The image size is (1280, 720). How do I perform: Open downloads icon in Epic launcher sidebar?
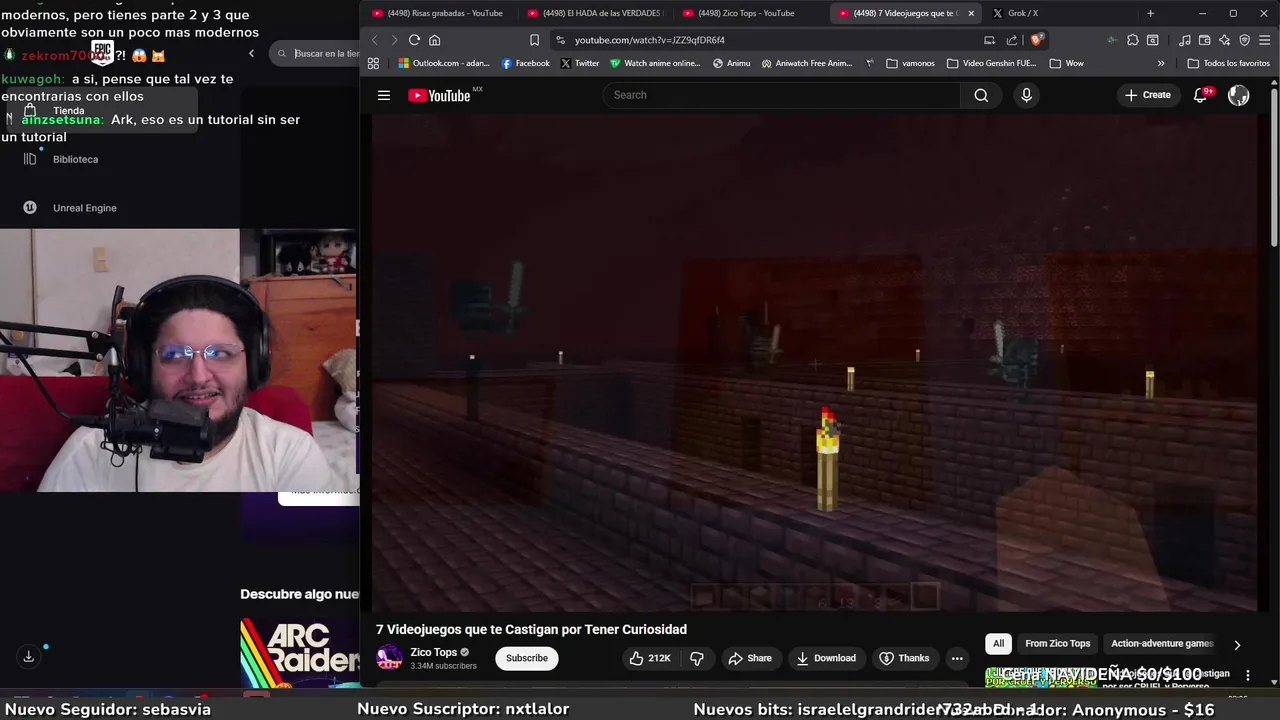(x=28, y=656)
